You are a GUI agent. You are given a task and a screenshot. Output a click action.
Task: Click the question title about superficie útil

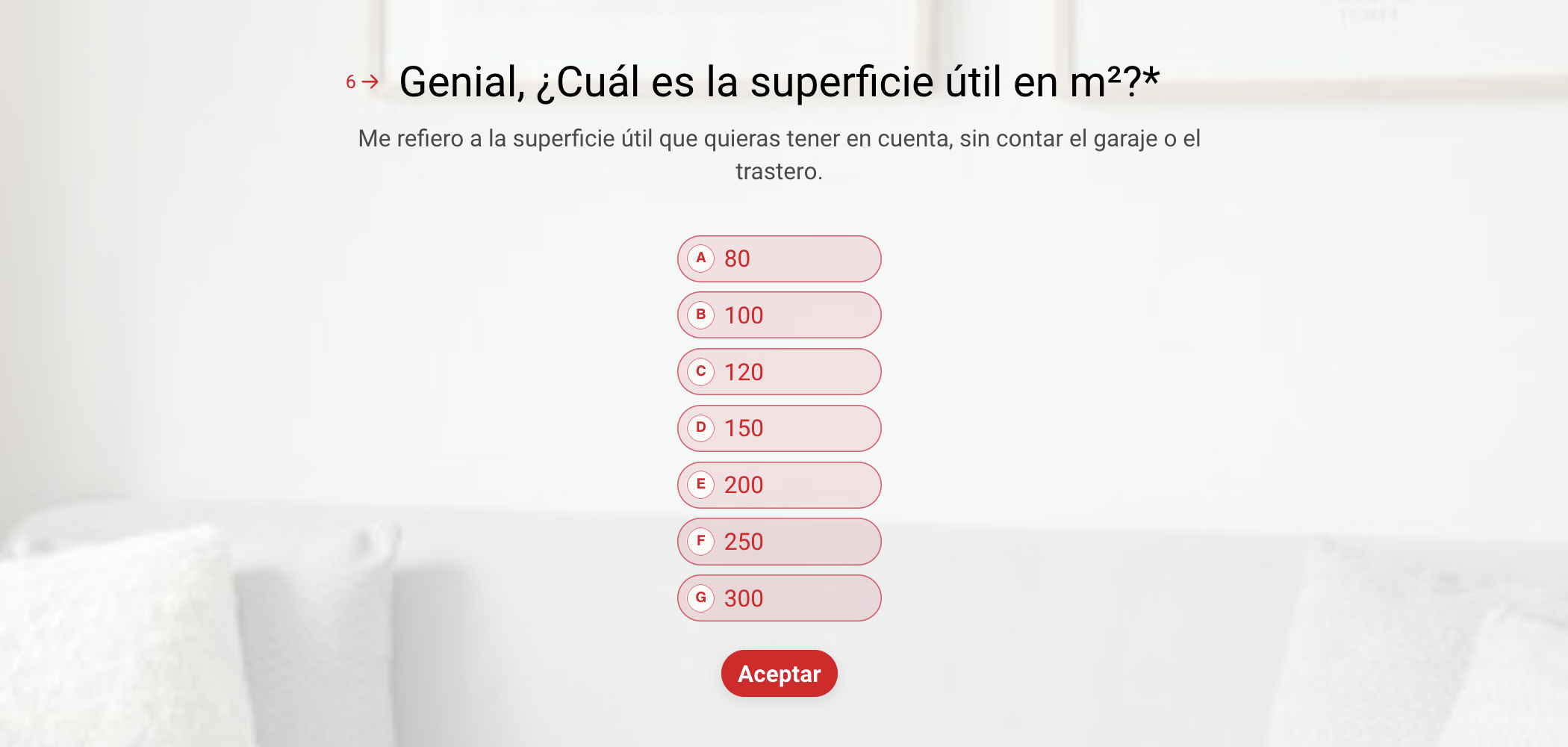769,82
